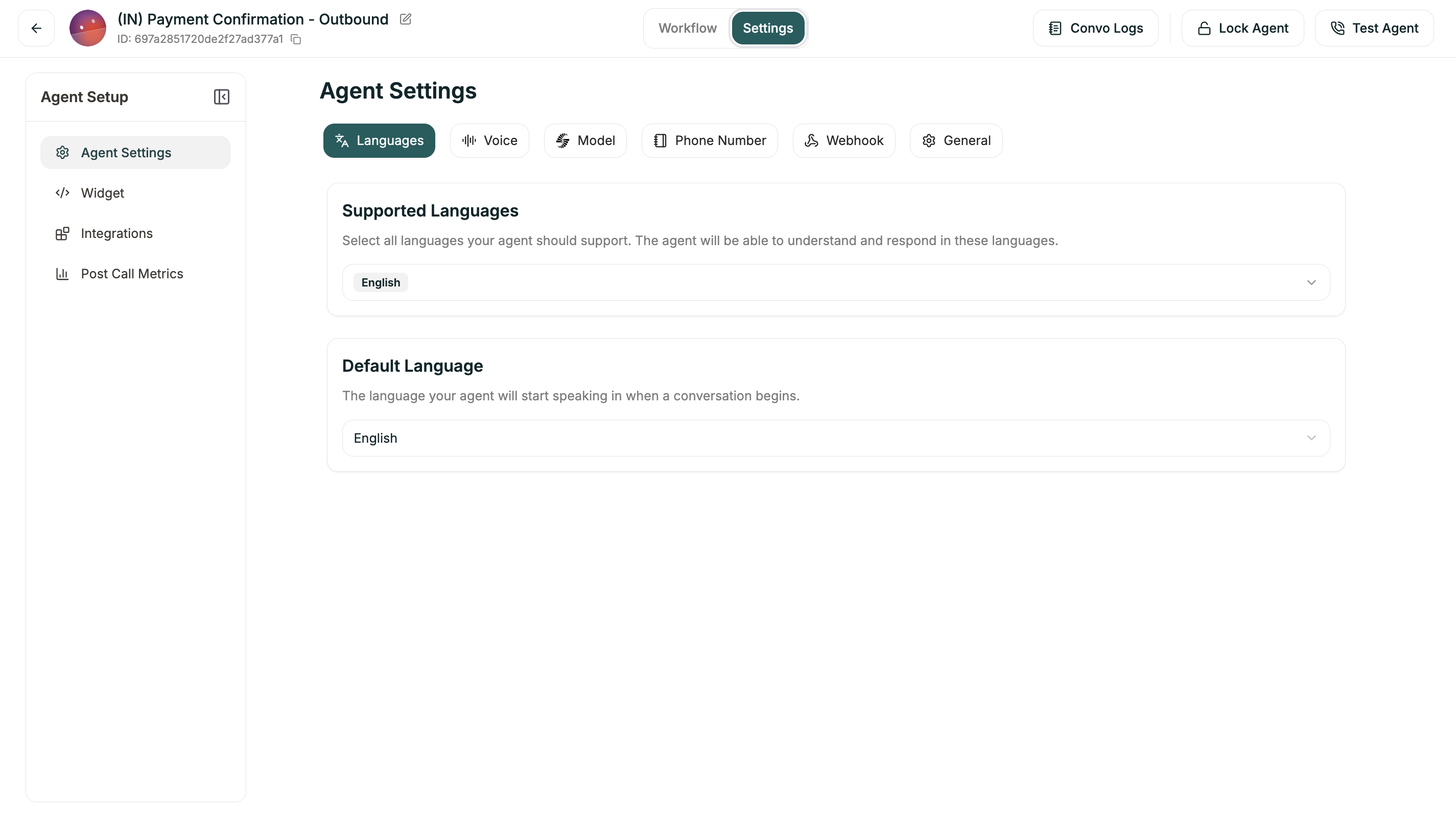This screenshot has height=817, width=1456.
Task: Expand the Supported Languages dropdown
Action: click(x=1311, y=282)
